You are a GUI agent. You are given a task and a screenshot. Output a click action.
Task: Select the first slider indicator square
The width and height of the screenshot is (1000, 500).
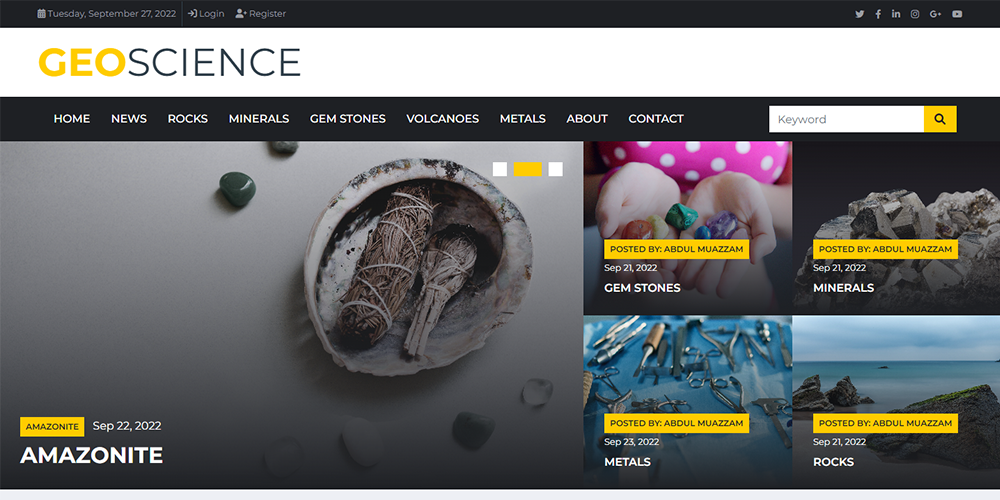click(x=500, y=169)
